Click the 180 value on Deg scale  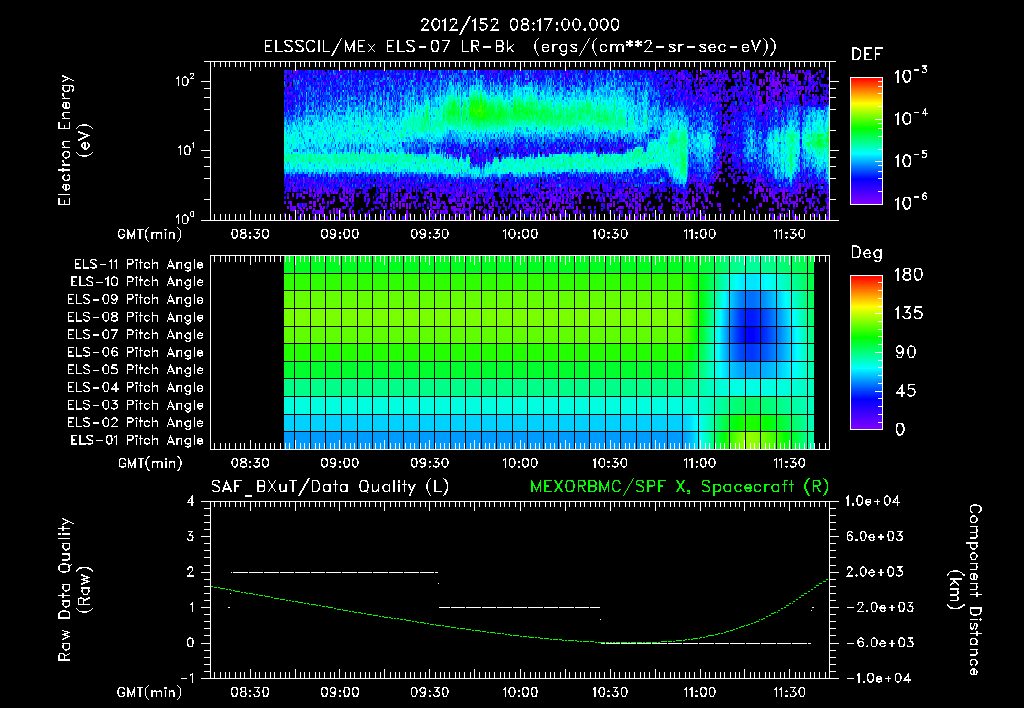click(908, 275)
